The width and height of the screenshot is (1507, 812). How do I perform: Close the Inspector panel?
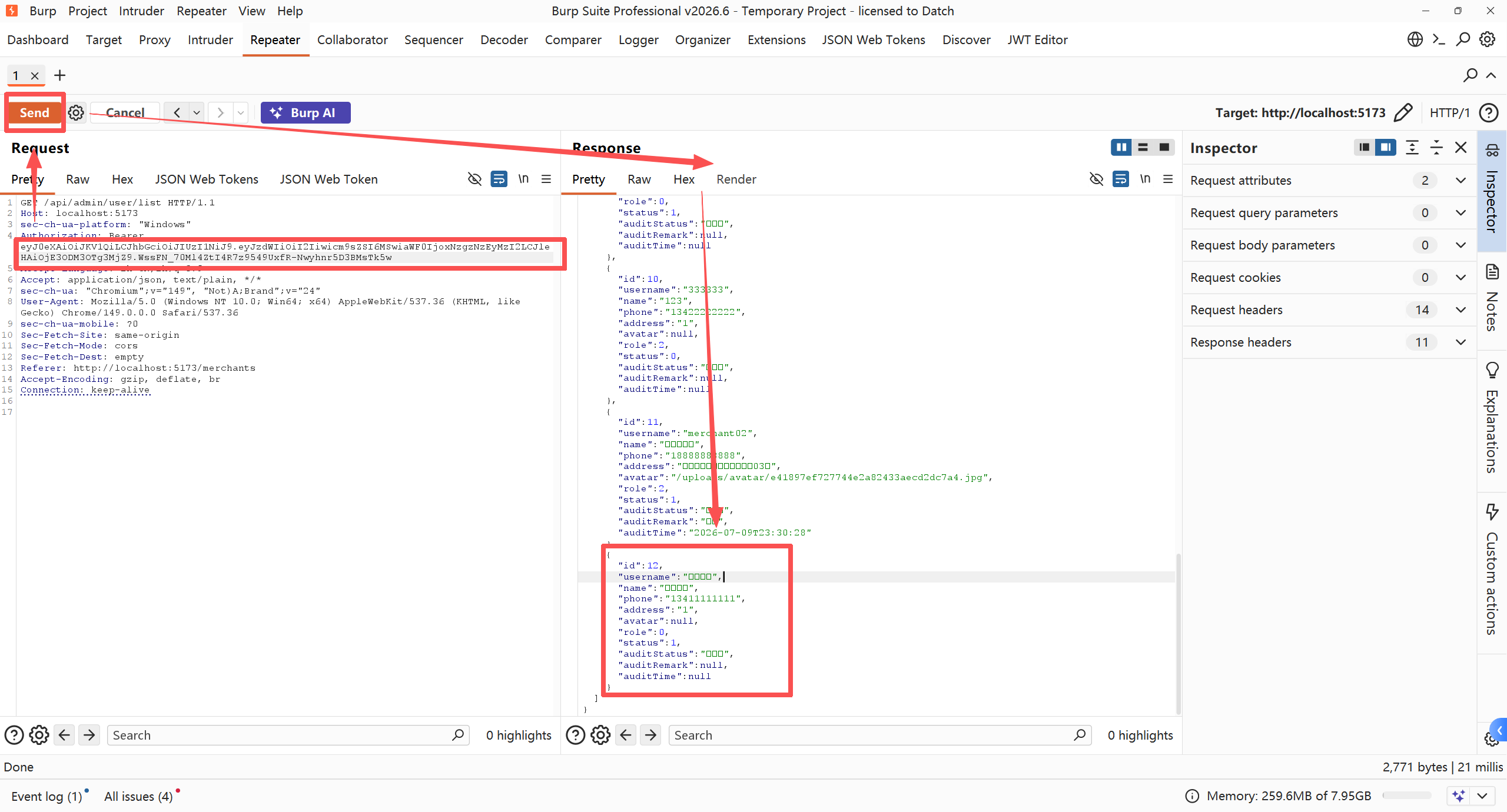pos(1460,147)
